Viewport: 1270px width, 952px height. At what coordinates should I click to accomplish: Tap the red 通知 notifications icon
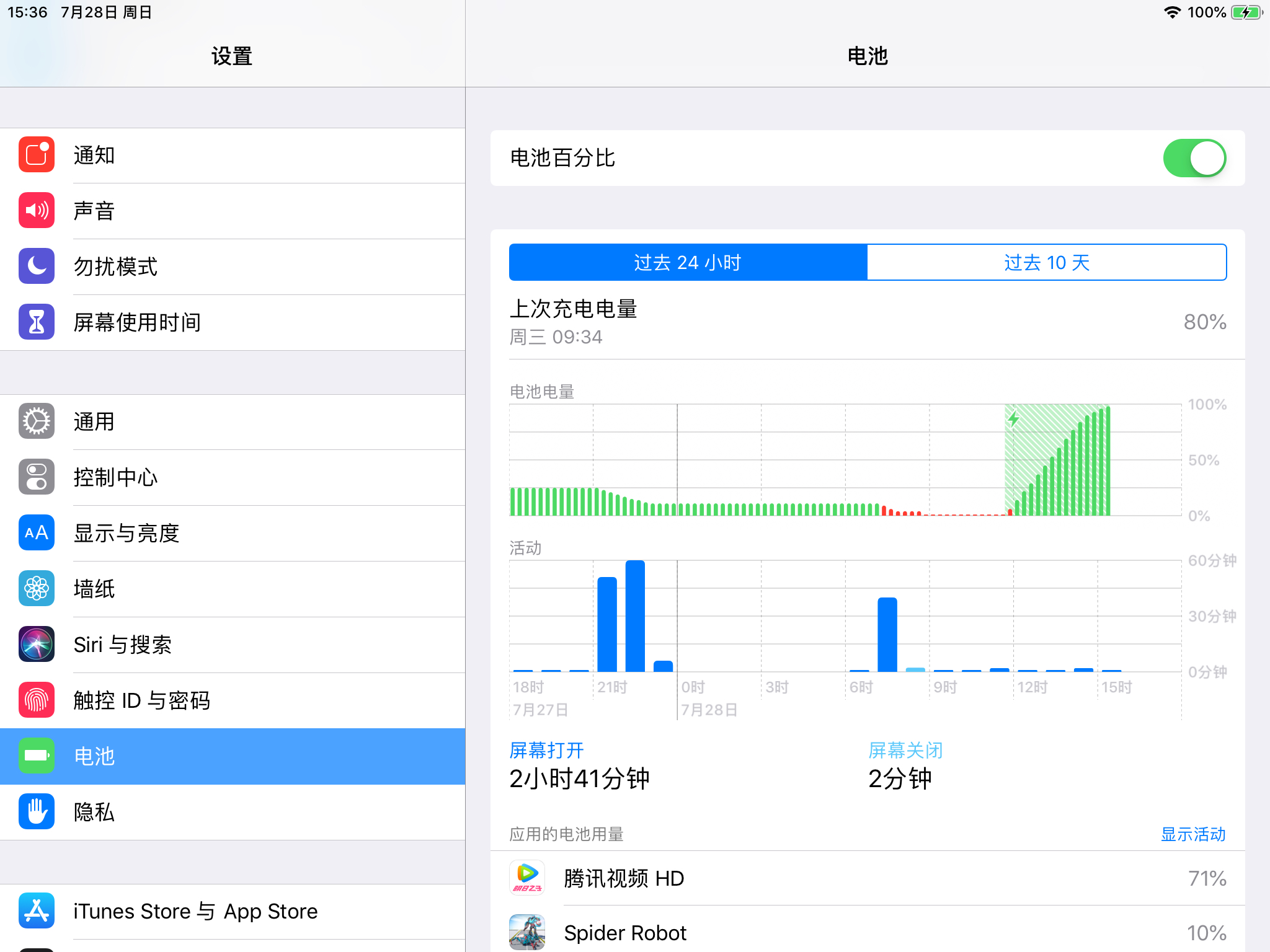click(x=37, y=155)
